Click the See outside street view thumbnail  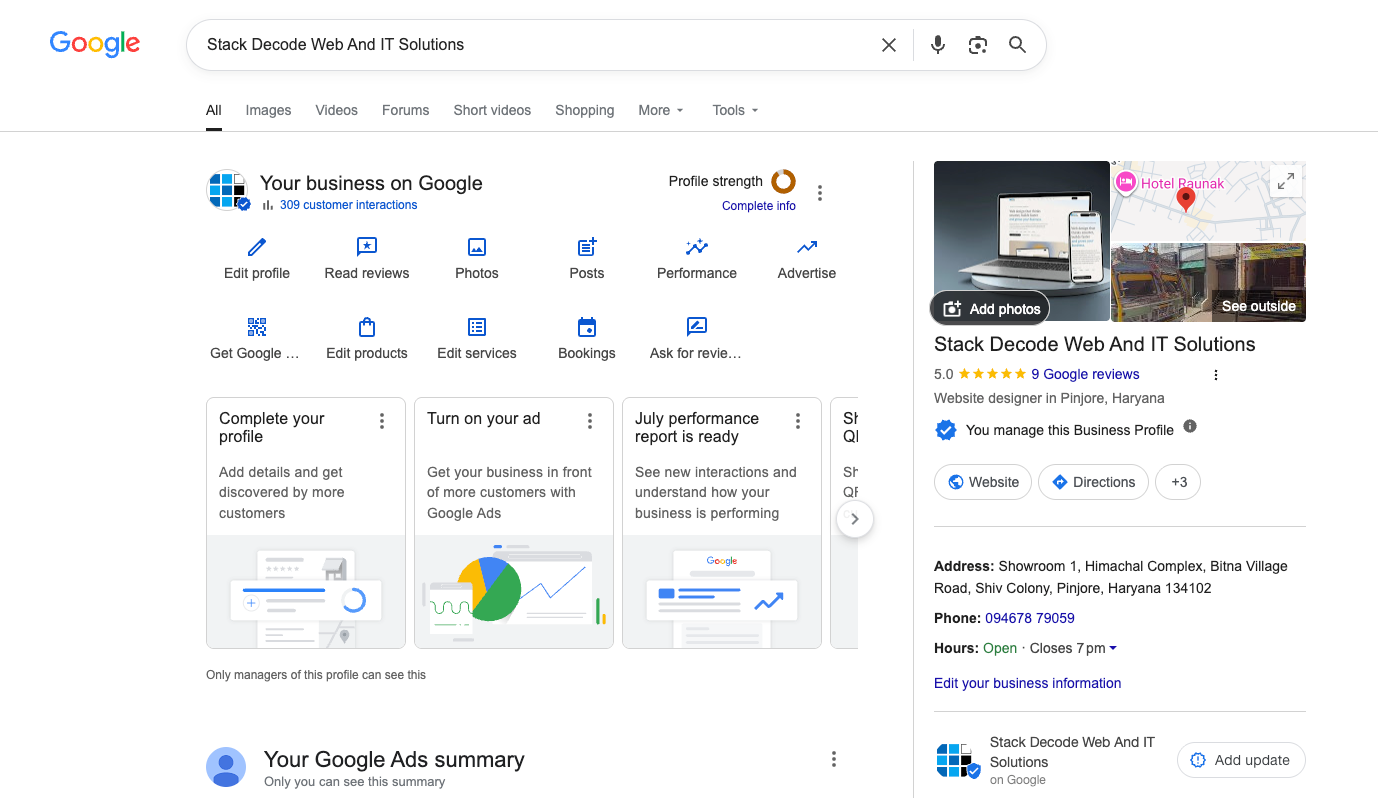click(1209, 282)
